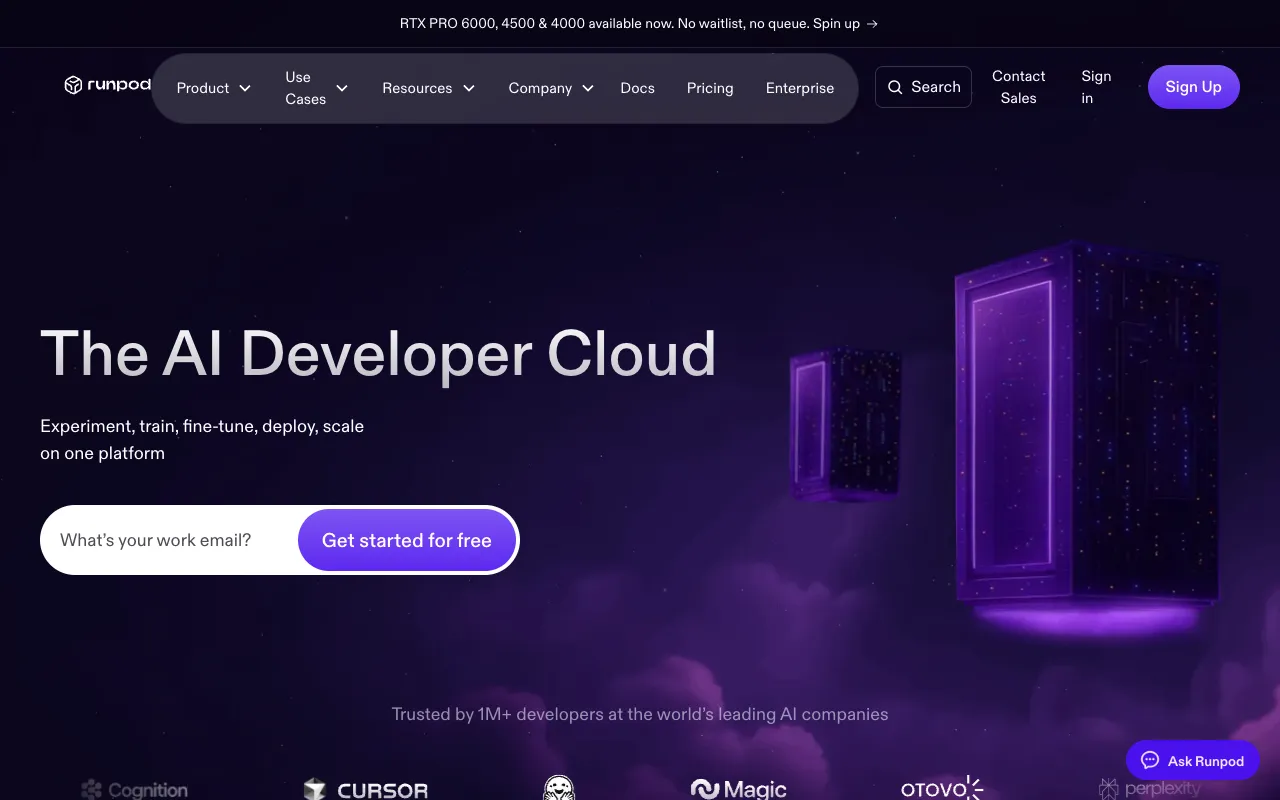The height and width of the screenshot is (800, 1280).
Task: Click the arrow after Spin up
Action: click(x=872, y=23)
